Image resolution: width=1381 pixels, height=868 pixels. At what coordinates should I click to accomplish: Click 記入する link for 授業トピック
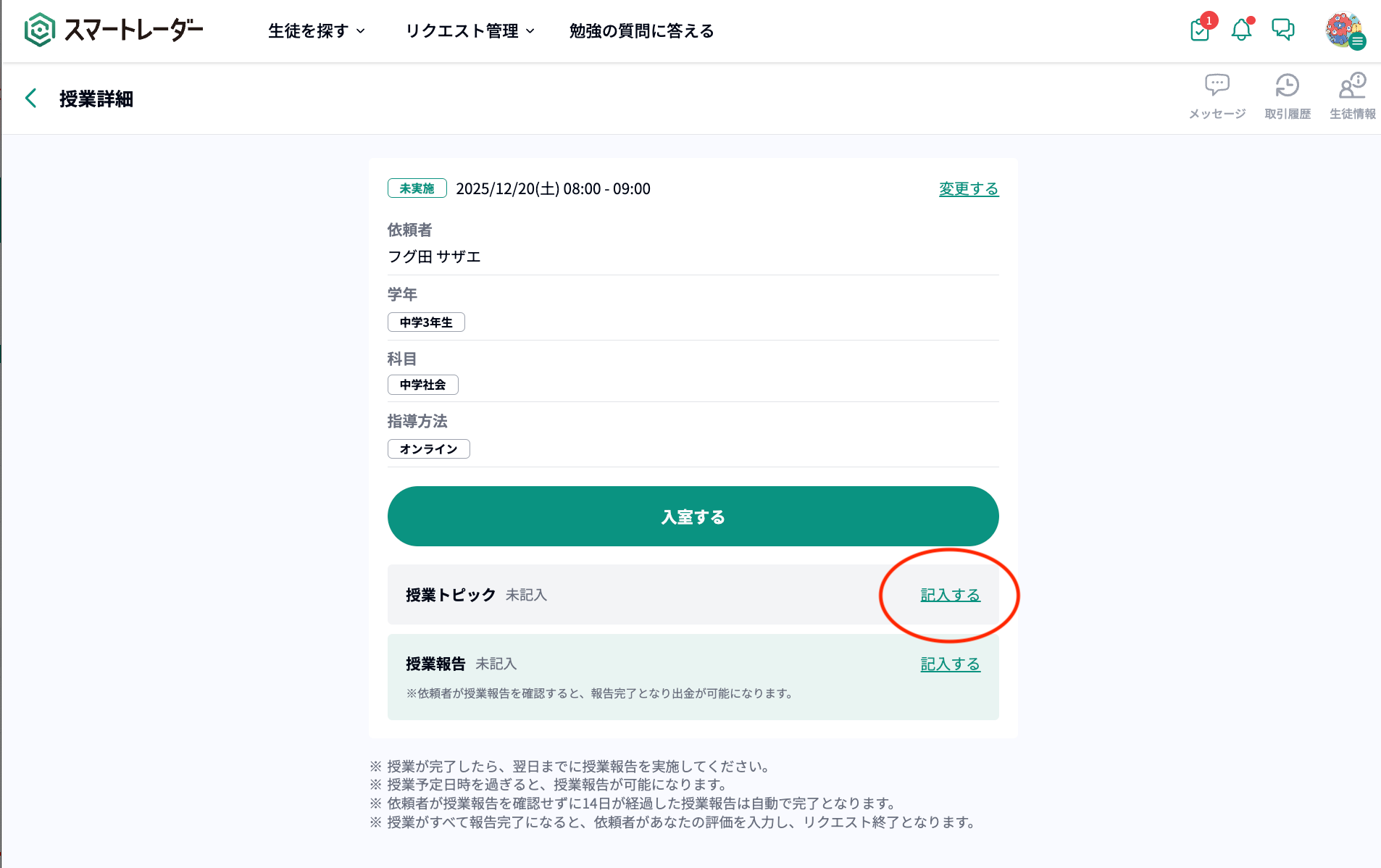950,595
